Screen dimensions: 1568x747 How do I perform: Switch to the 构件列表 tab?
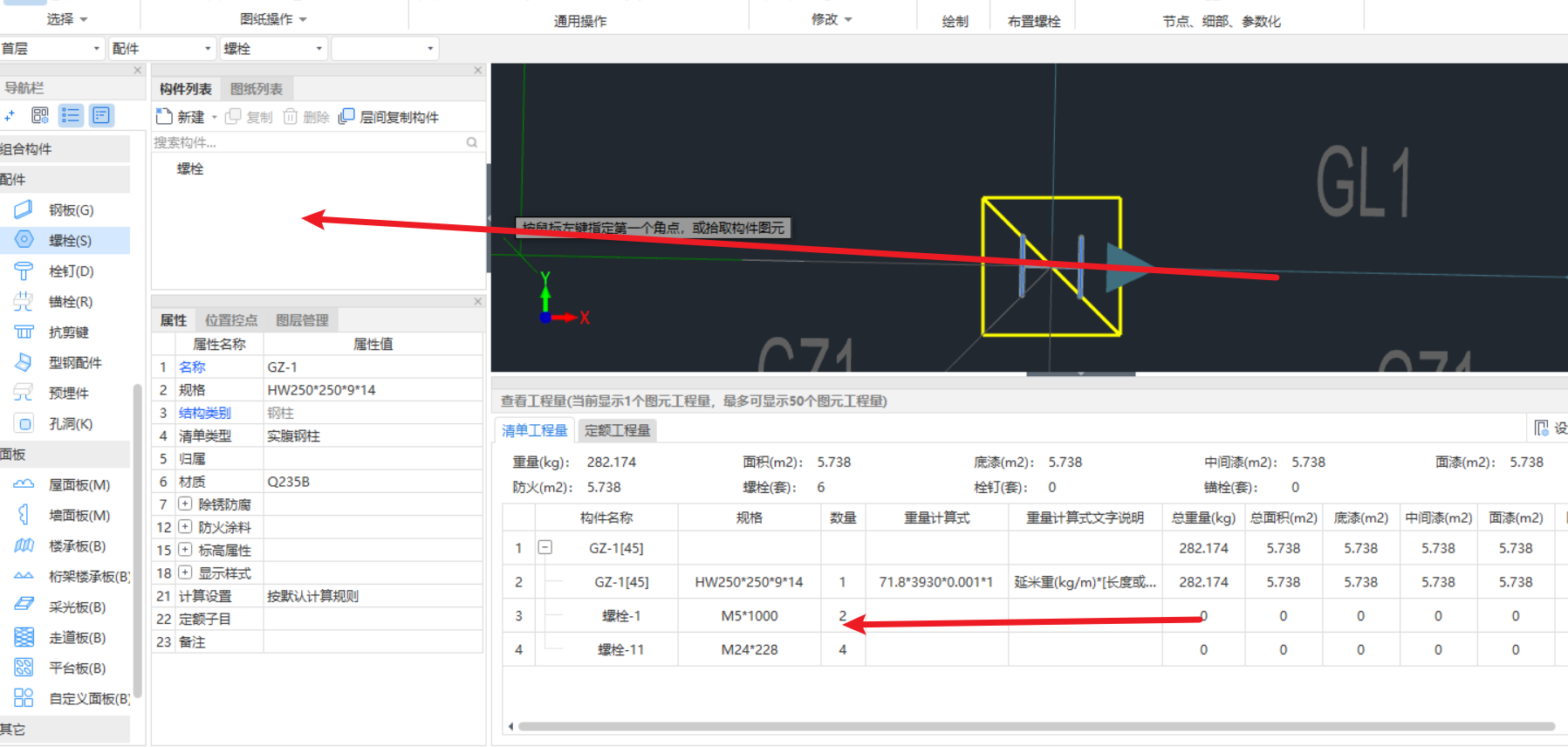click(186, 89)
